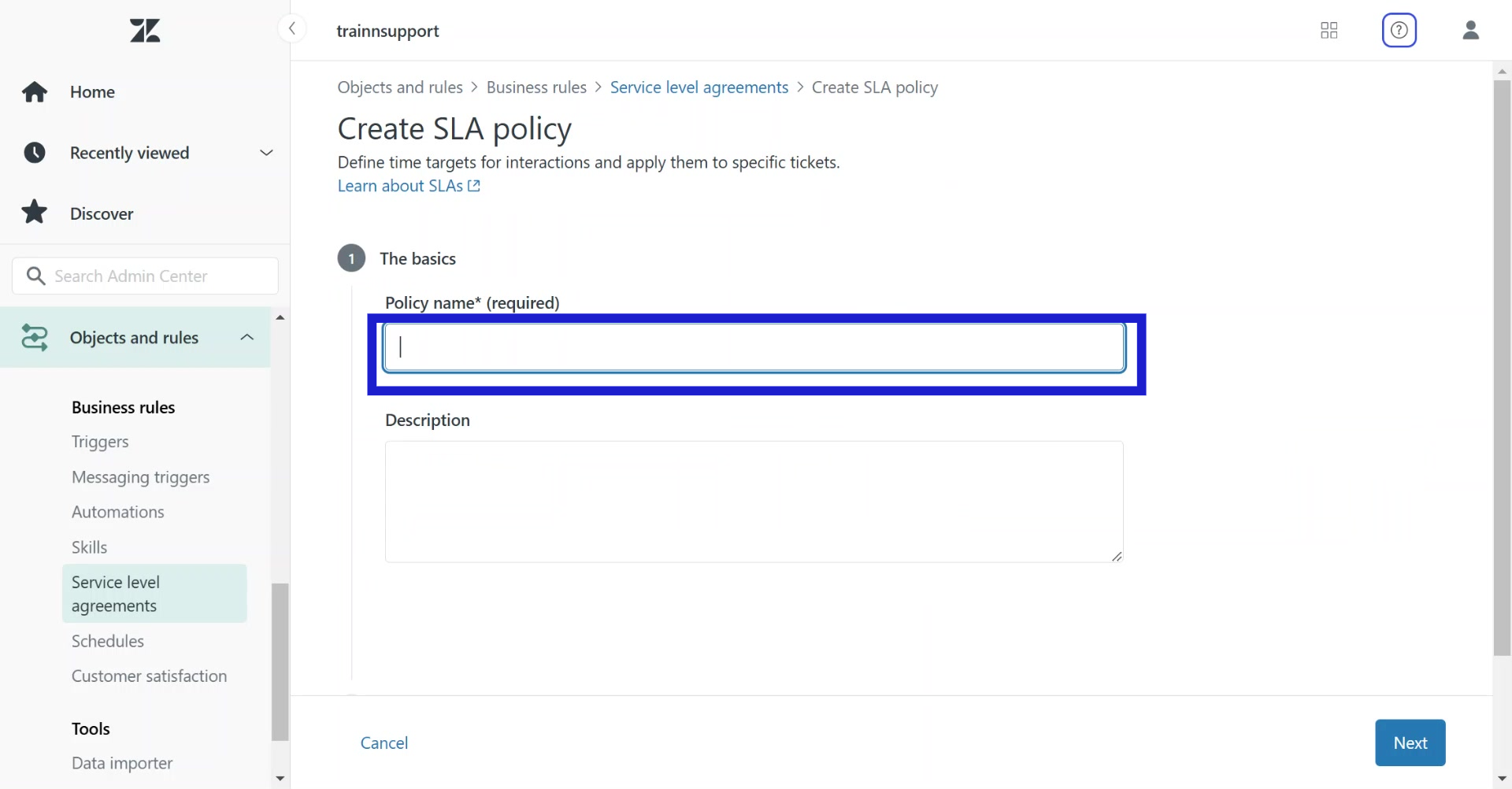Open the help question mark icon
The height and width of the screenshot is (789, 1512).
(x=1399, y=31)
